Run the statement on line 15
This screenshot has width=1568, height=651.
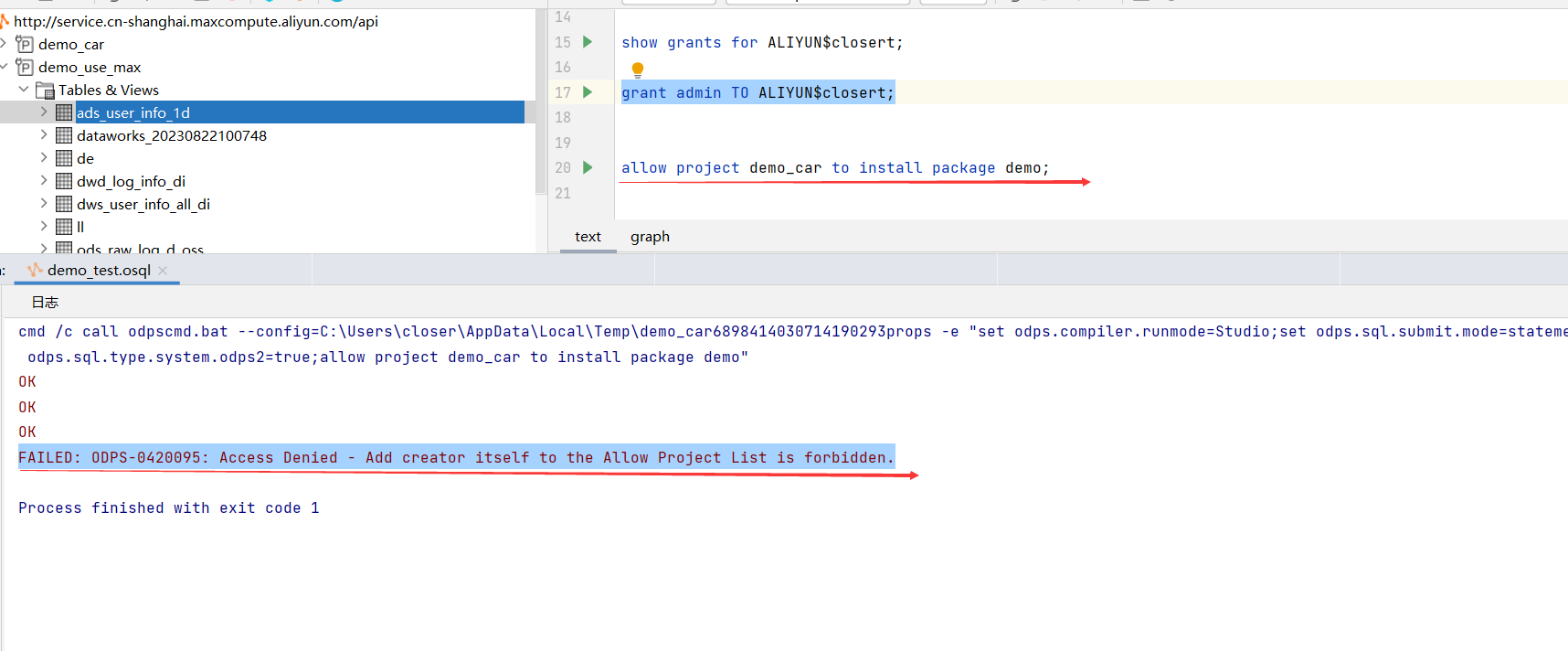(588, 42)
